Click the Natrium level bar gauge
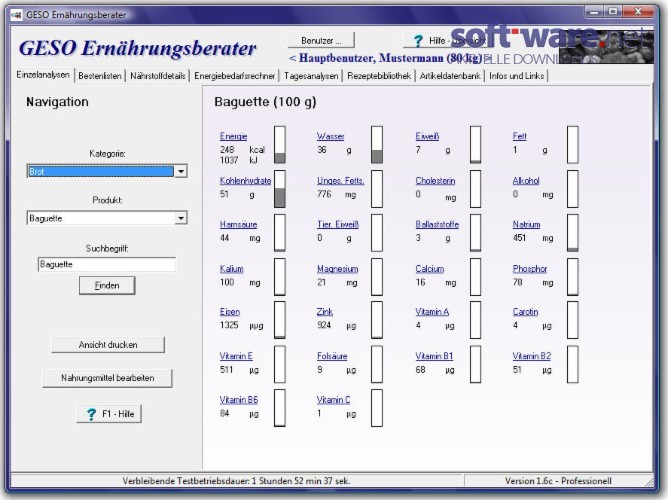The height and width of the screenshot is (500, 668). pyautogui.click(x=573, y=233)
